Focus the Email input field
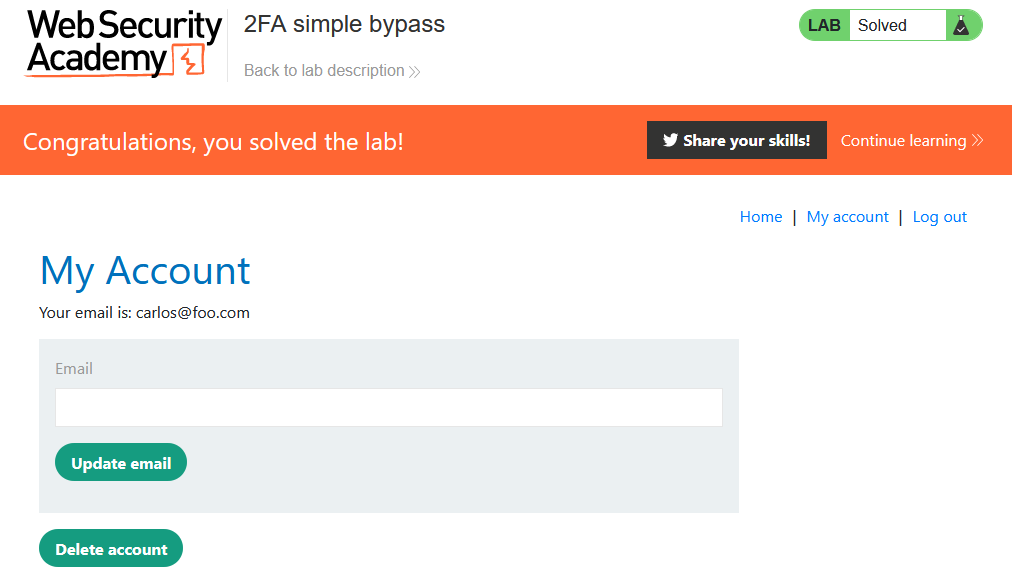Viewport: 1012px width, 583px height. pos(388,408)
